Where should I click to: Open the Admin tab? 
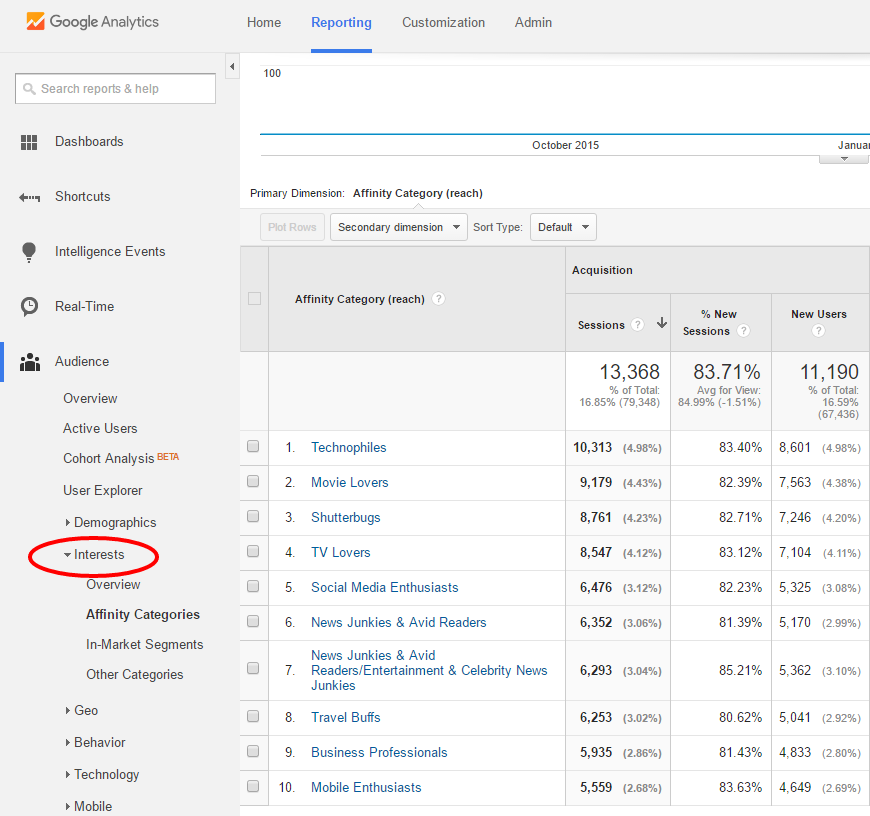click(x=533, y=23)
